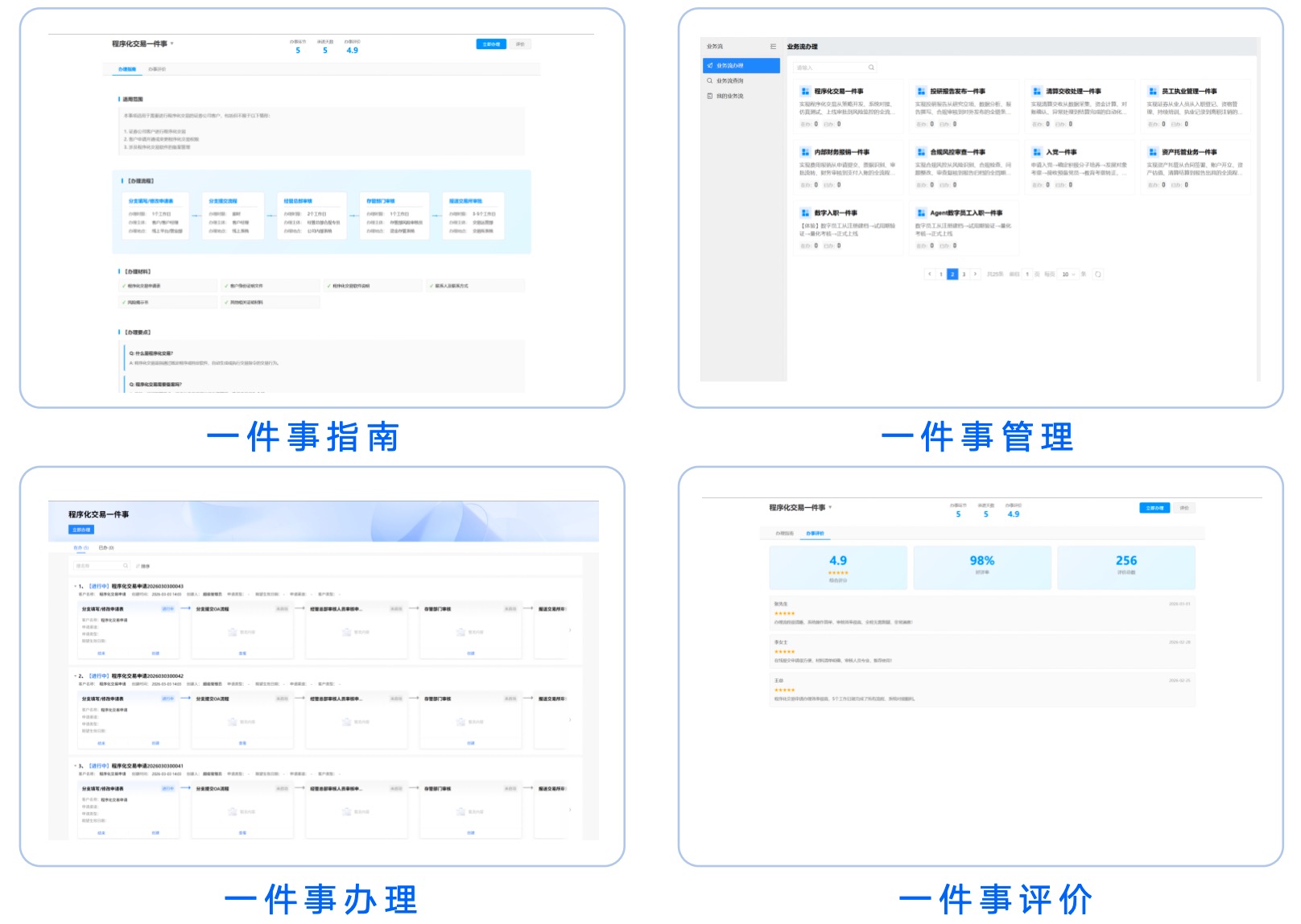The image size is (1301, 924).
Task: Collapse item 1 程序化交易申请2026030300043
Action: (75, 586)
